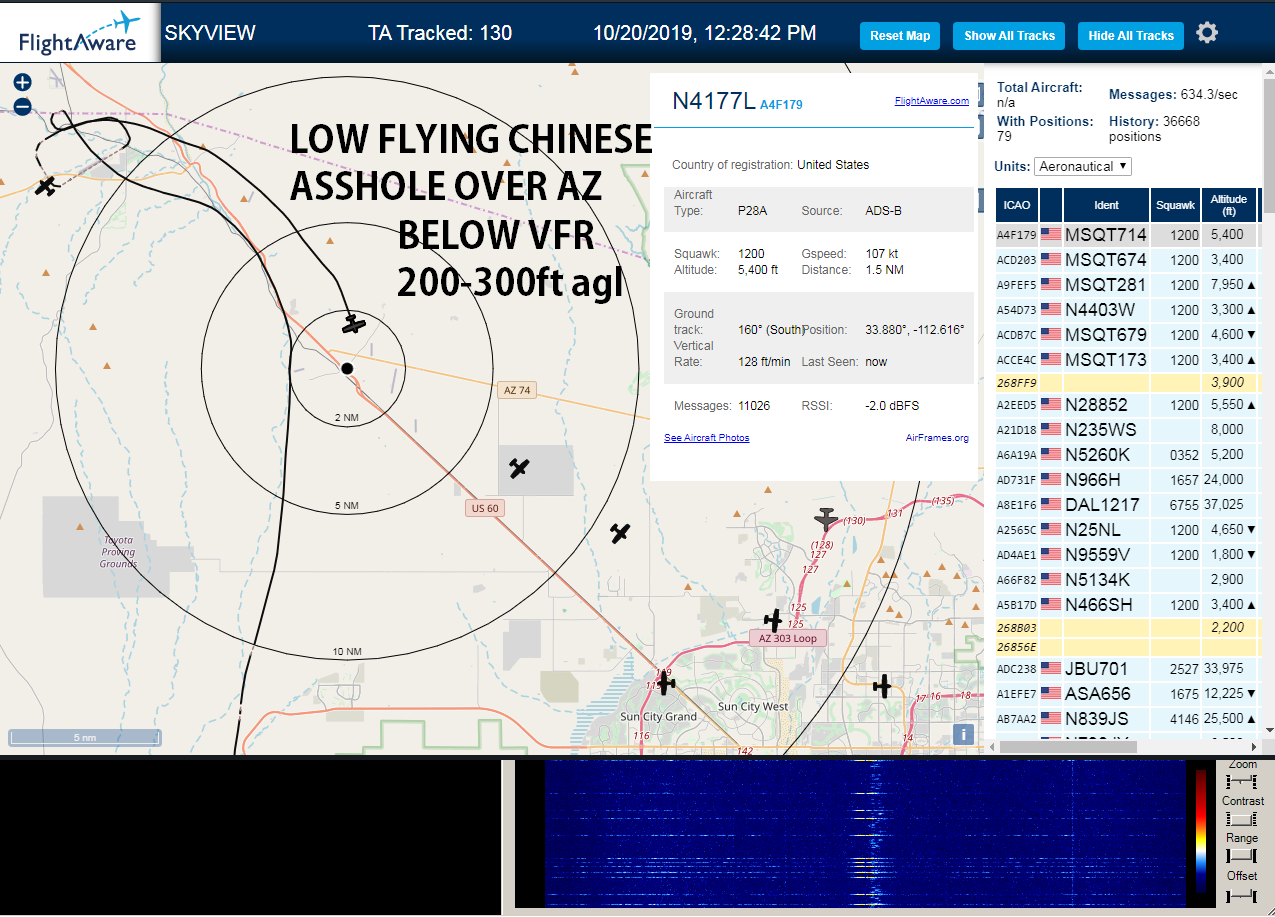Select the aircraft icon east of Sun City West
Image resolution: width=1275 pixels, height=917 pixels.
[882, 686]
